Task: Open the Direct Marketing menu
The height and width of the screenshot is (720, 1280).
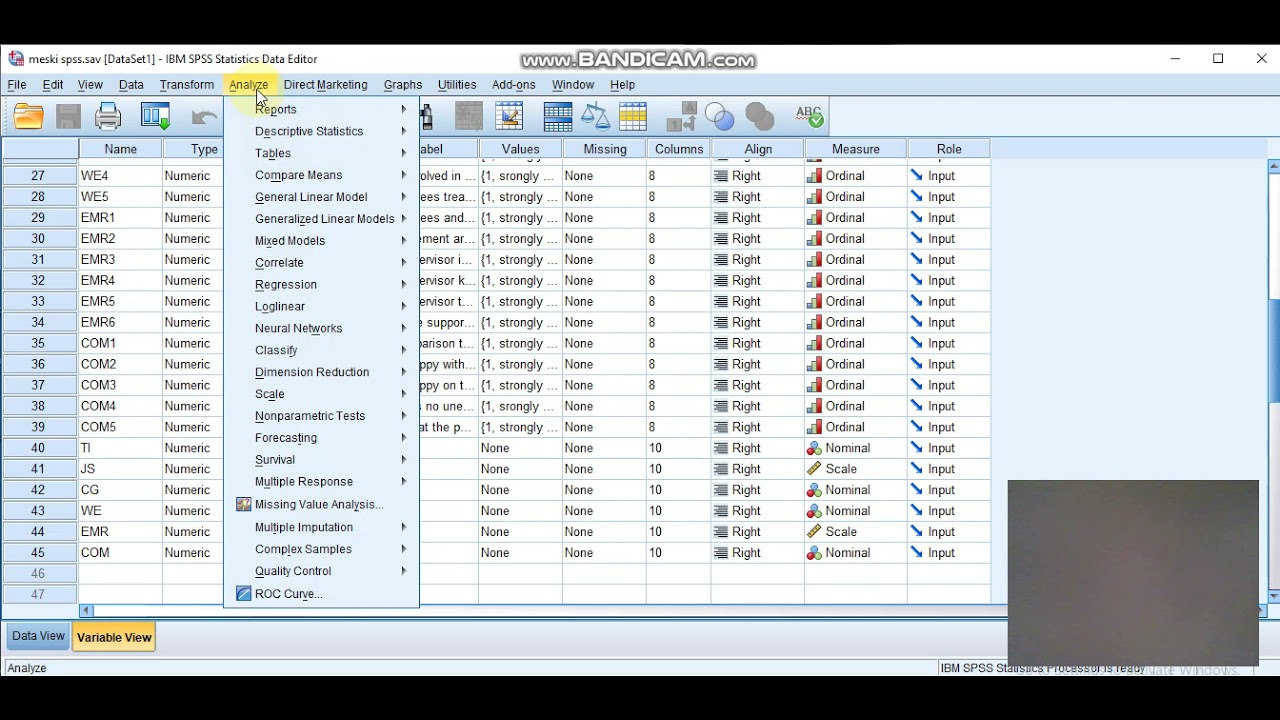Action: [326, 85]
